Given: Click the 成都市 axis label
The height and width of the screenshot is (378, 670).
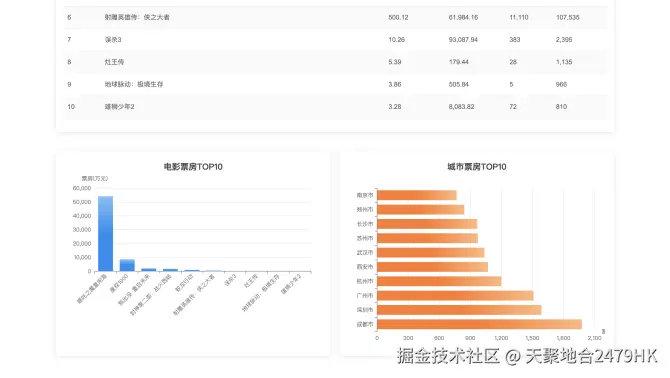Looking at the screenshot, I should 365,325.
